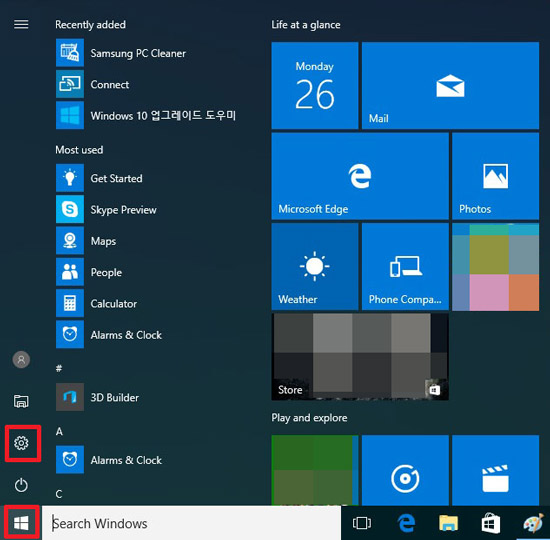Open Paint icon on the taskbar
This screenshot has height=540, width=550.
tap(534, 524)
